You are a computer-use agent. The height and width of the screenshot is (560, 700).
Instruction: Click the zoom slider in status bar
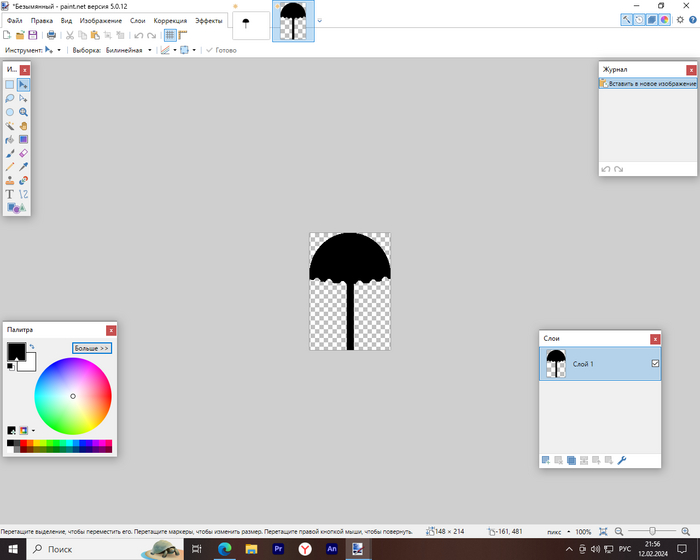(x=653, y=532)
